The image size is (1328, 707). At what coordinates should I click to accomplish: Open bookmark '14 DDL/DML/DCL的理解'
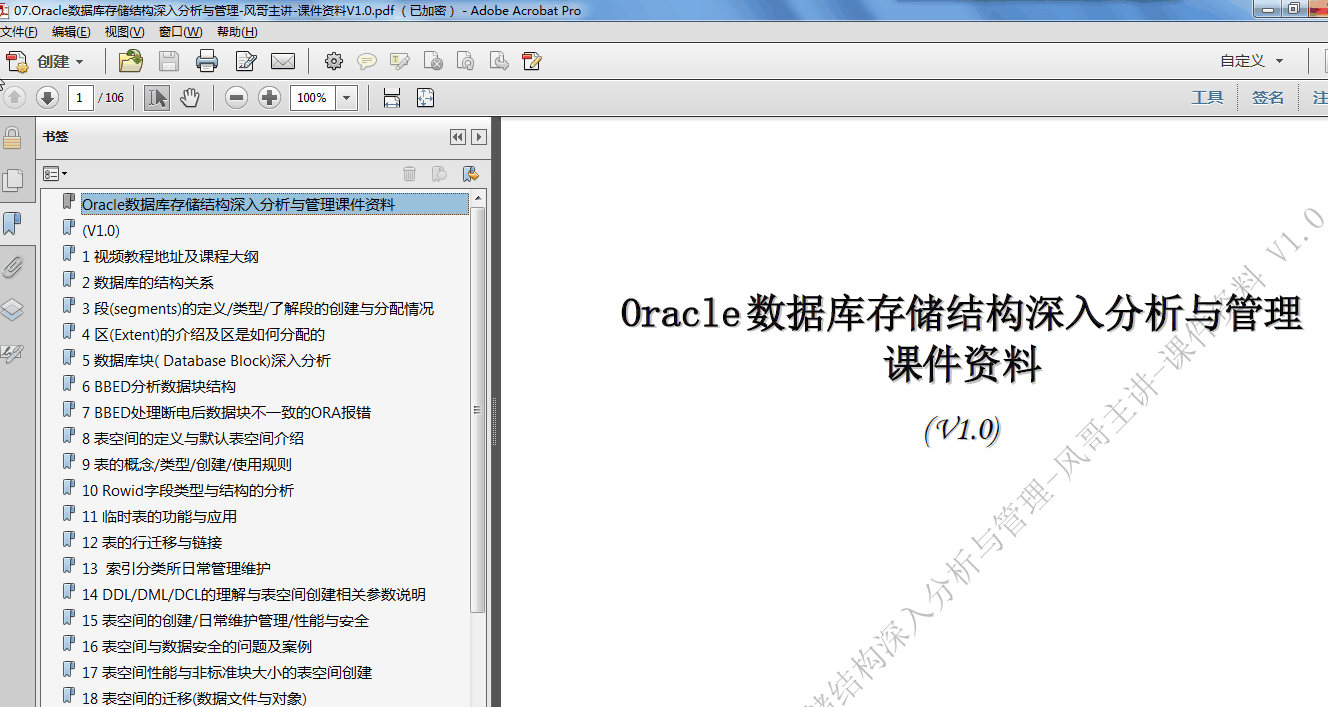(x=253, y=594)
